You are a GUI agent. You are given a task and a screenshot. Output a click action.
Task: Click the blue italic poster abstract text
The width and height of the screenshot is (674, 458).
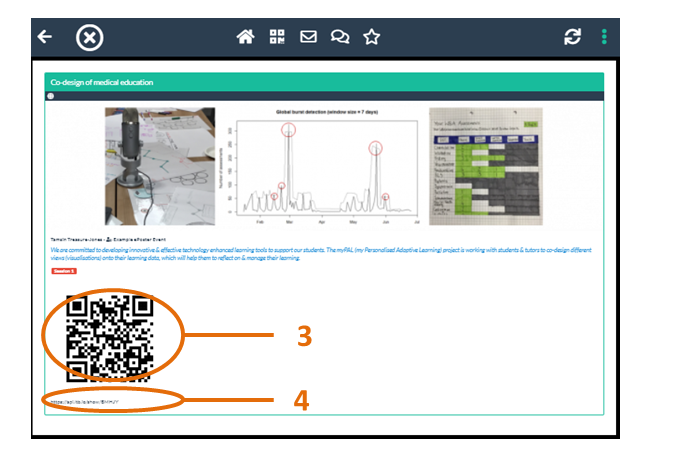pyautogui.click(x=321, y=254)
